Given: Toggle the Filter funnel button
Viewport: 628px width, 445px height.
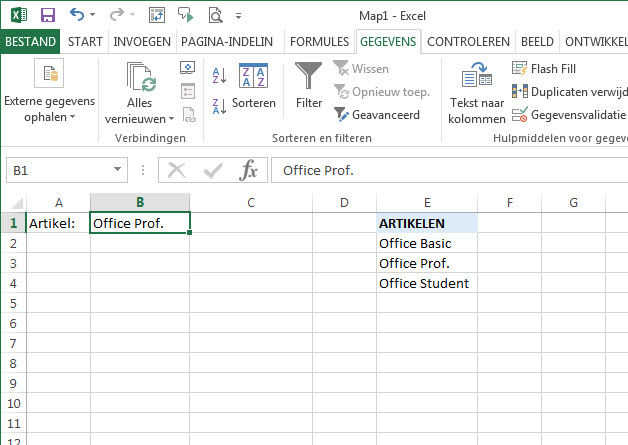Looking at the screenshot, I should coord(308,86).
